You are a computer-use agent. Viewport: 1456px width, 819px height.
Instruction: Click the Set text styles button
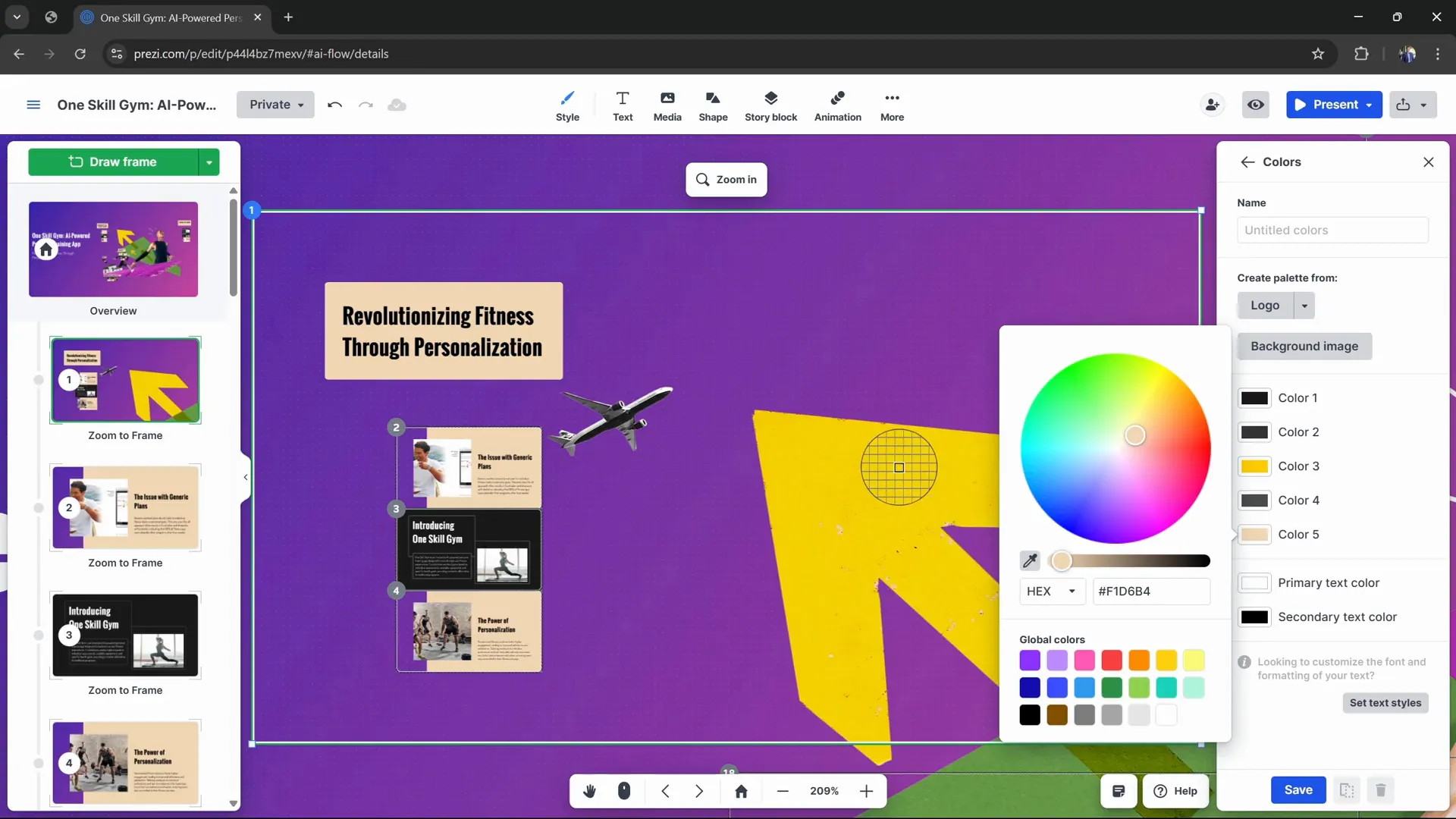(1385, 703)
